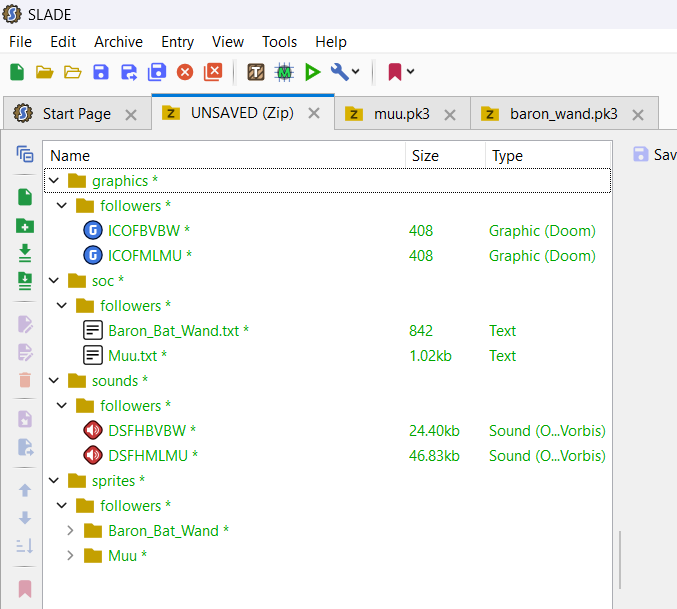Expand the Baron_Bat_Wand folder
Image resolution: width=677 pixels, height=609 pixels.
point(70,530)
